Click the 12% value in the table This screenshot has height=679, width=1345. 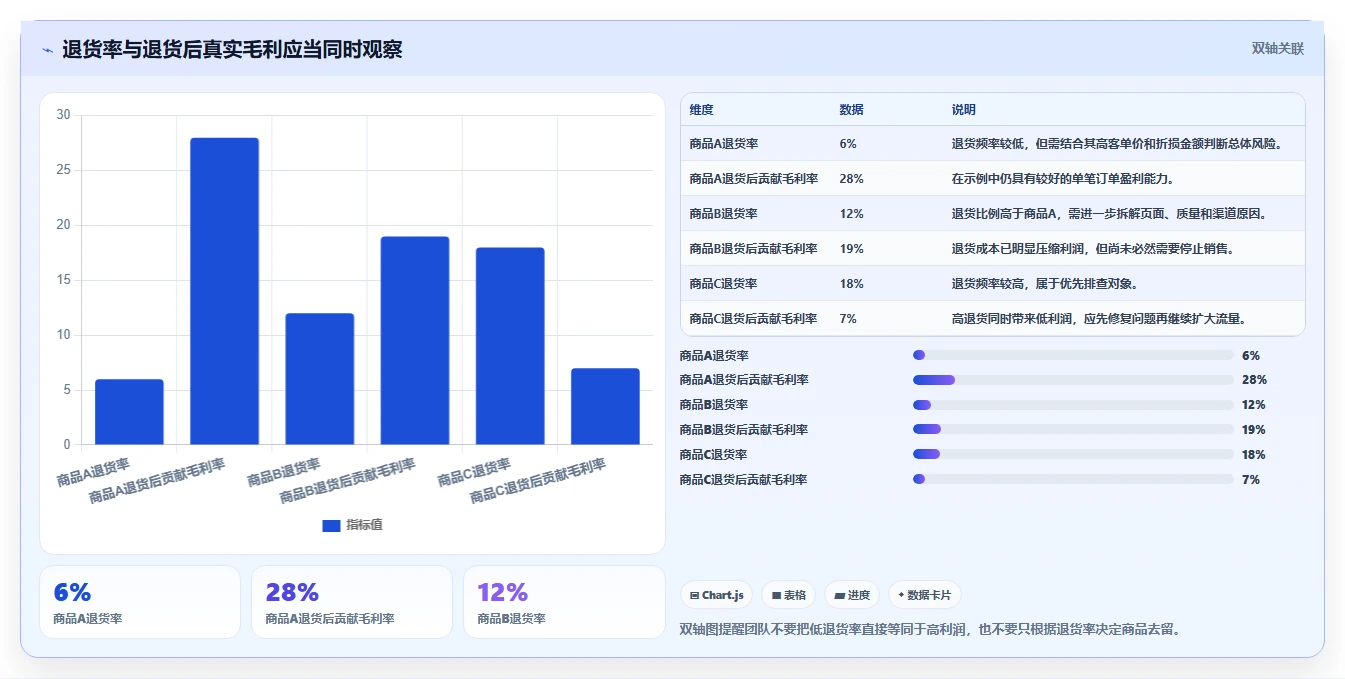(x=852, y=214)
